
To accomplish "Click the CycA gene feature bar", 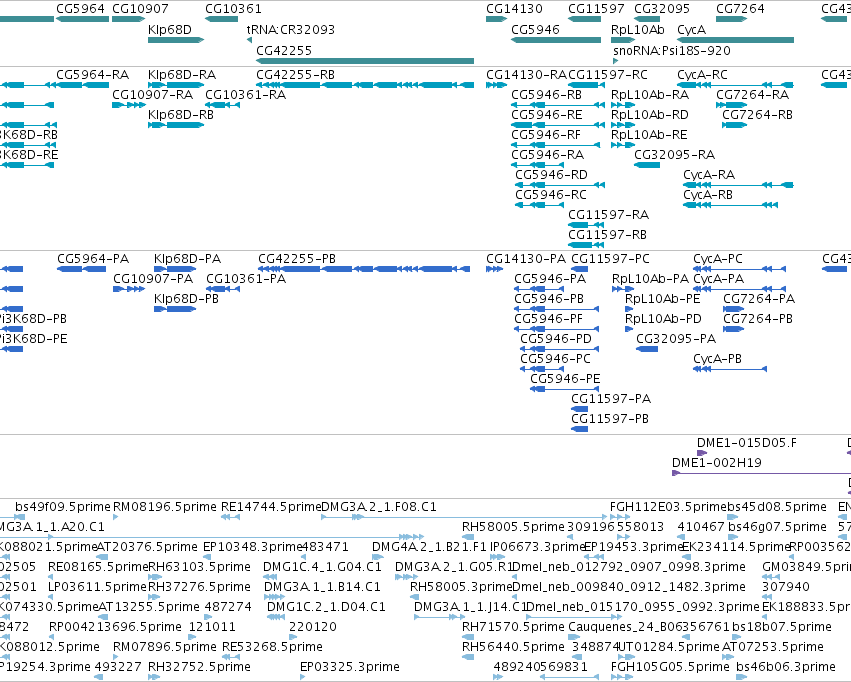I will point(735,40).
